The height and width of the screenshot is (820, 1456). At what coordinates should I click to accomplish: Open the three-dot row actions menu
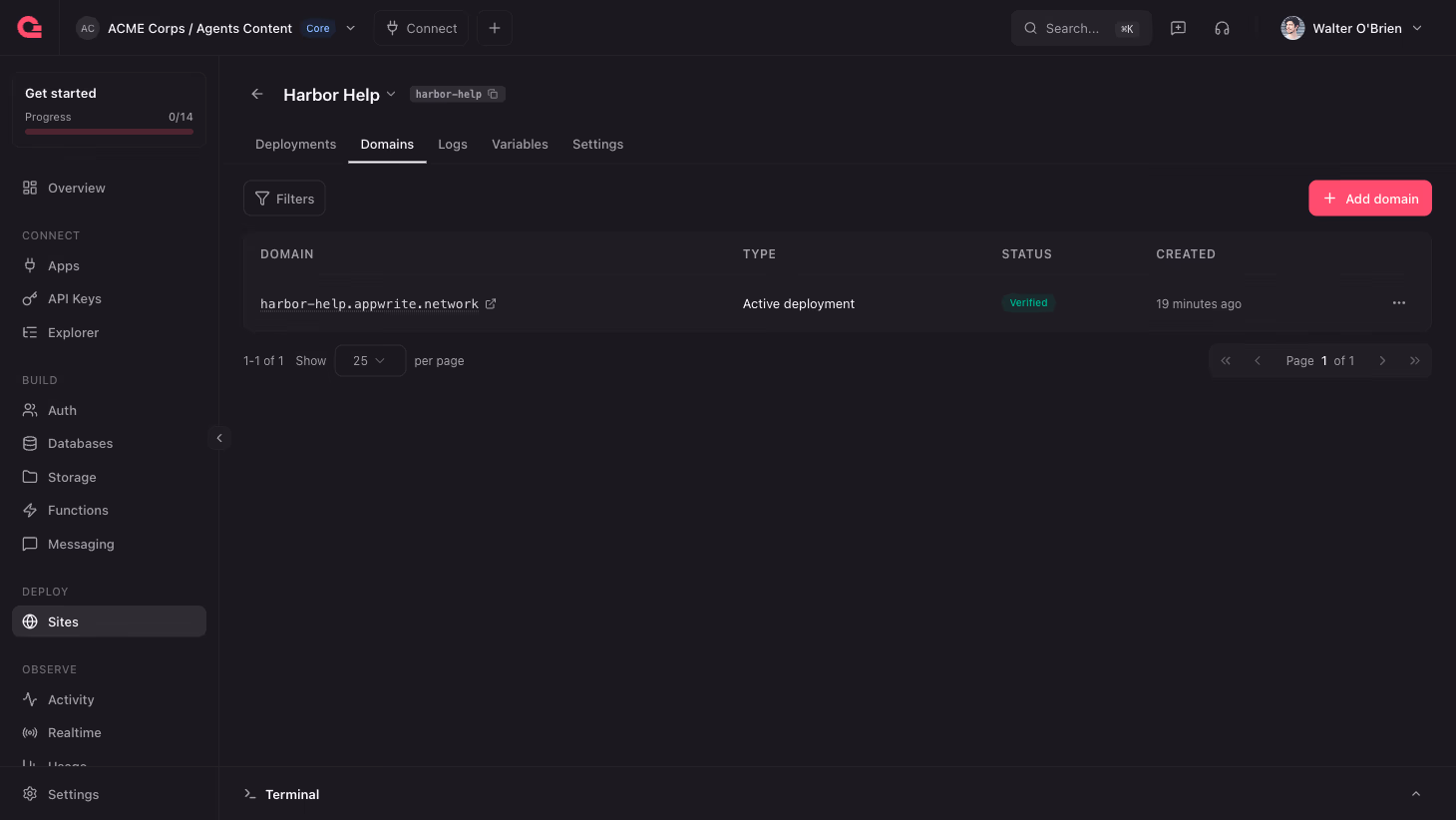(1399, 303)
